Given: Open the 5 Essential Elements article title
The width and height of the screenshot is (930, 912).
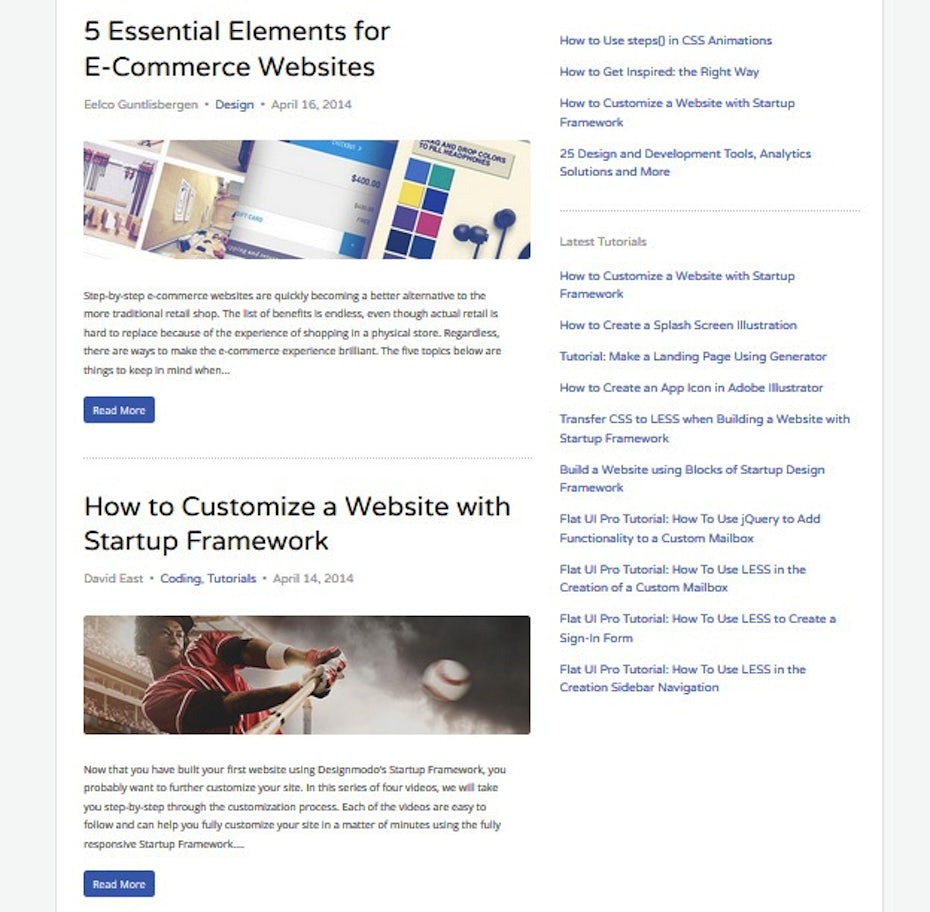Looking at the screenshot, I should coord(237,49).
